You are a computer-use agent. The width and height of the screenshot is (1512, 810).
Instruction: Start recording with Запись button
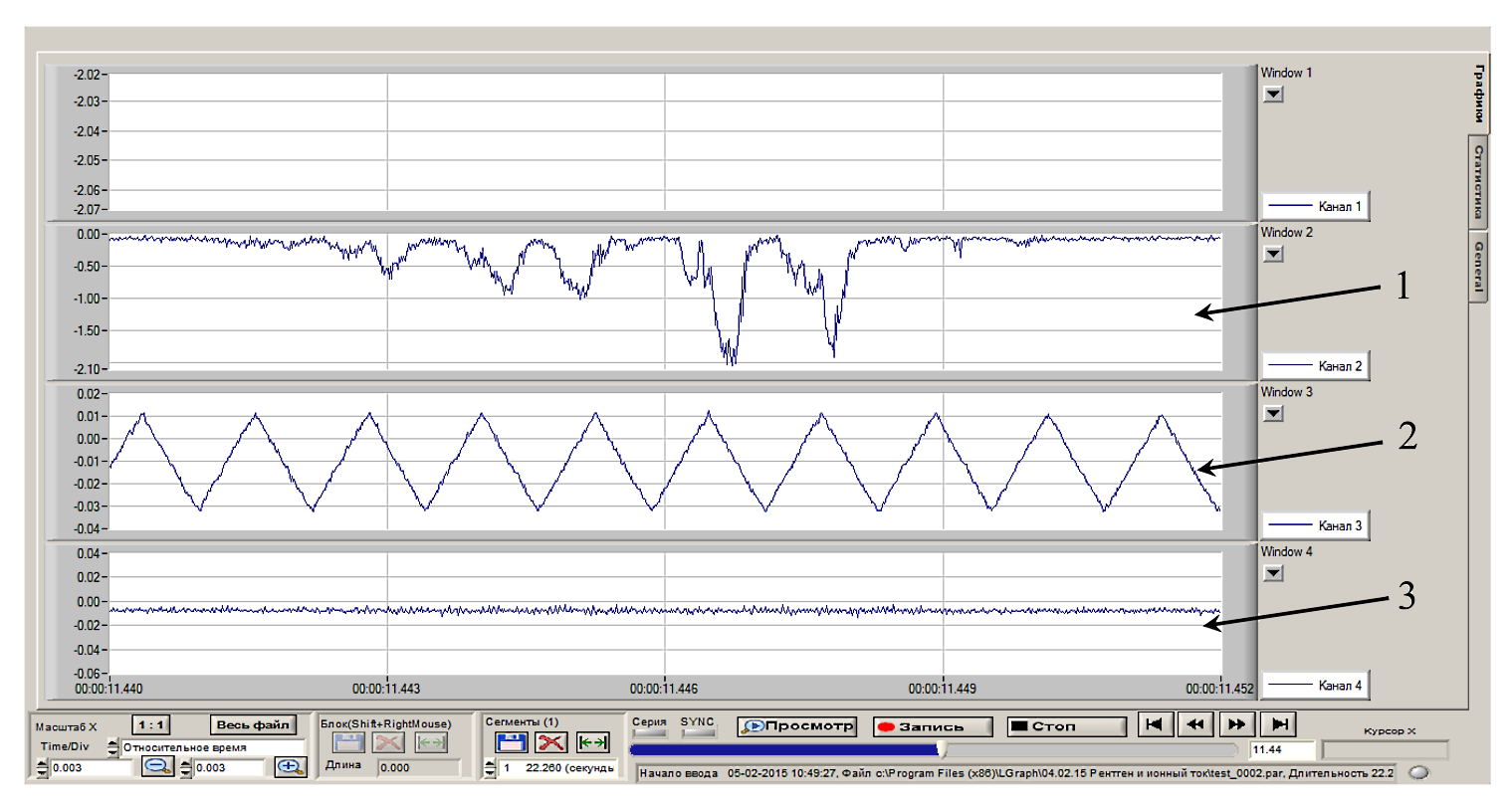(933, 726)
